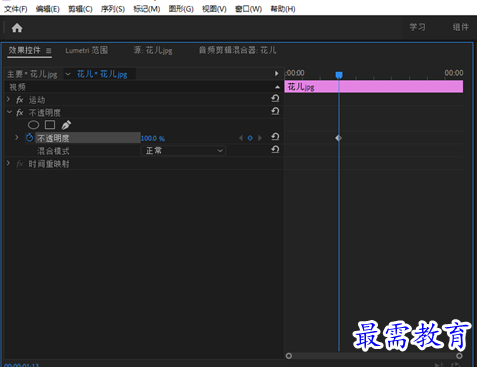Open the 混合模式 dropdown showing 正常
This screenshot has width=477, height=367.
click(x=183, y=151)
